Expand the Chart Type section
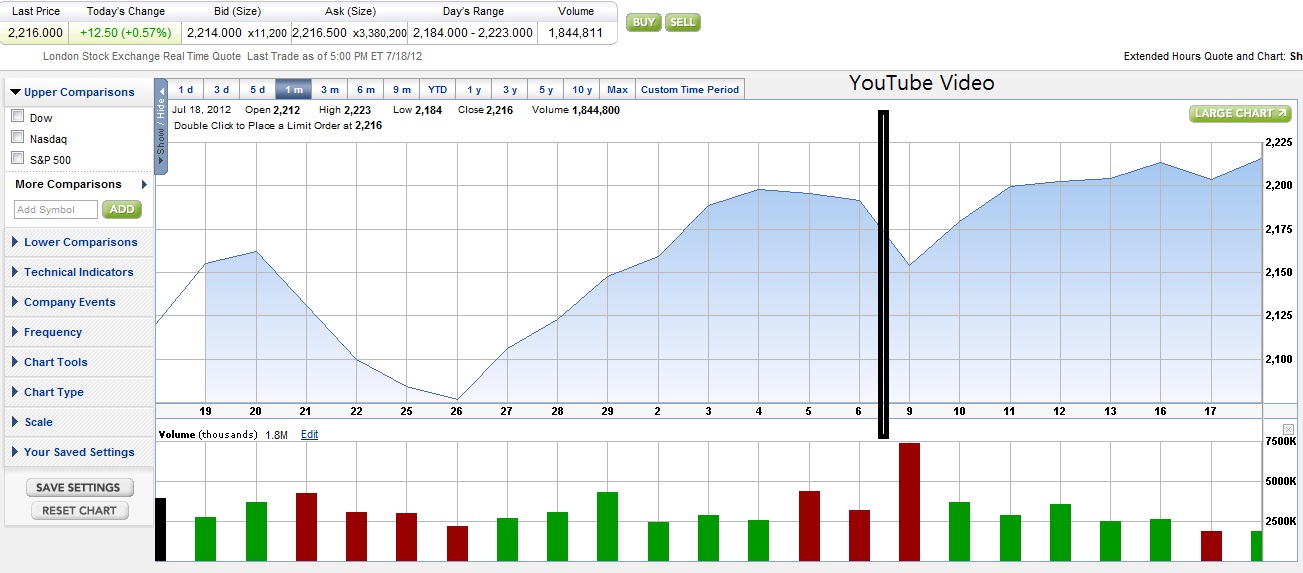1303x573 pixels. [54, 392]
